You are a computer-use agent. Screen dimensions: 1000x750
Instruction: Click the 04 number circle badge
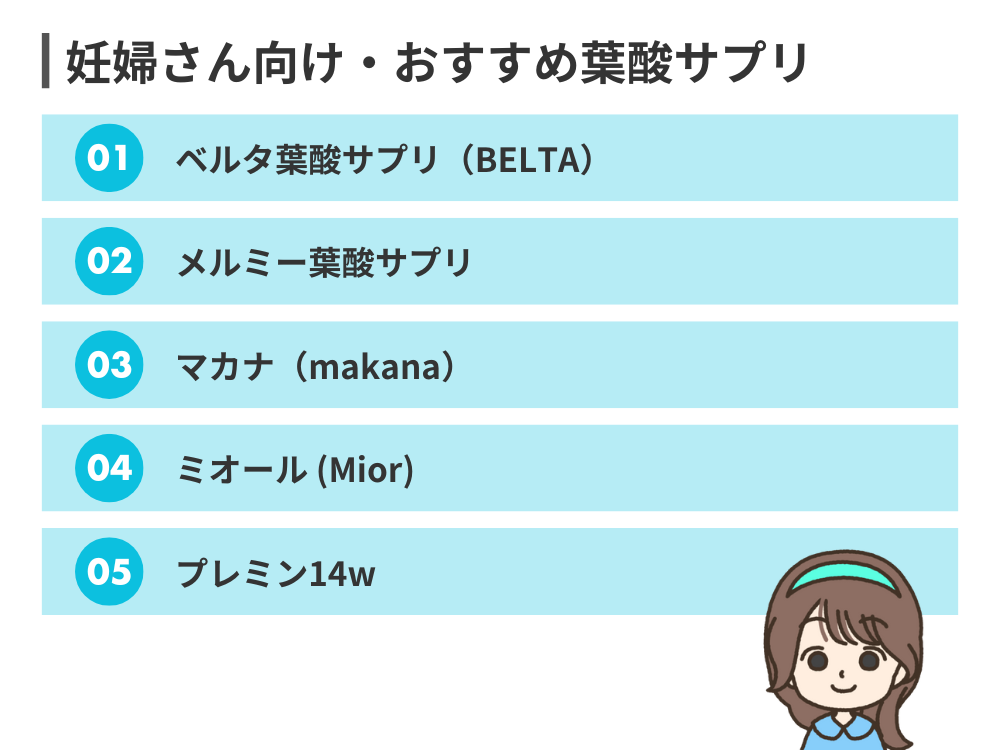coord(109,468)
